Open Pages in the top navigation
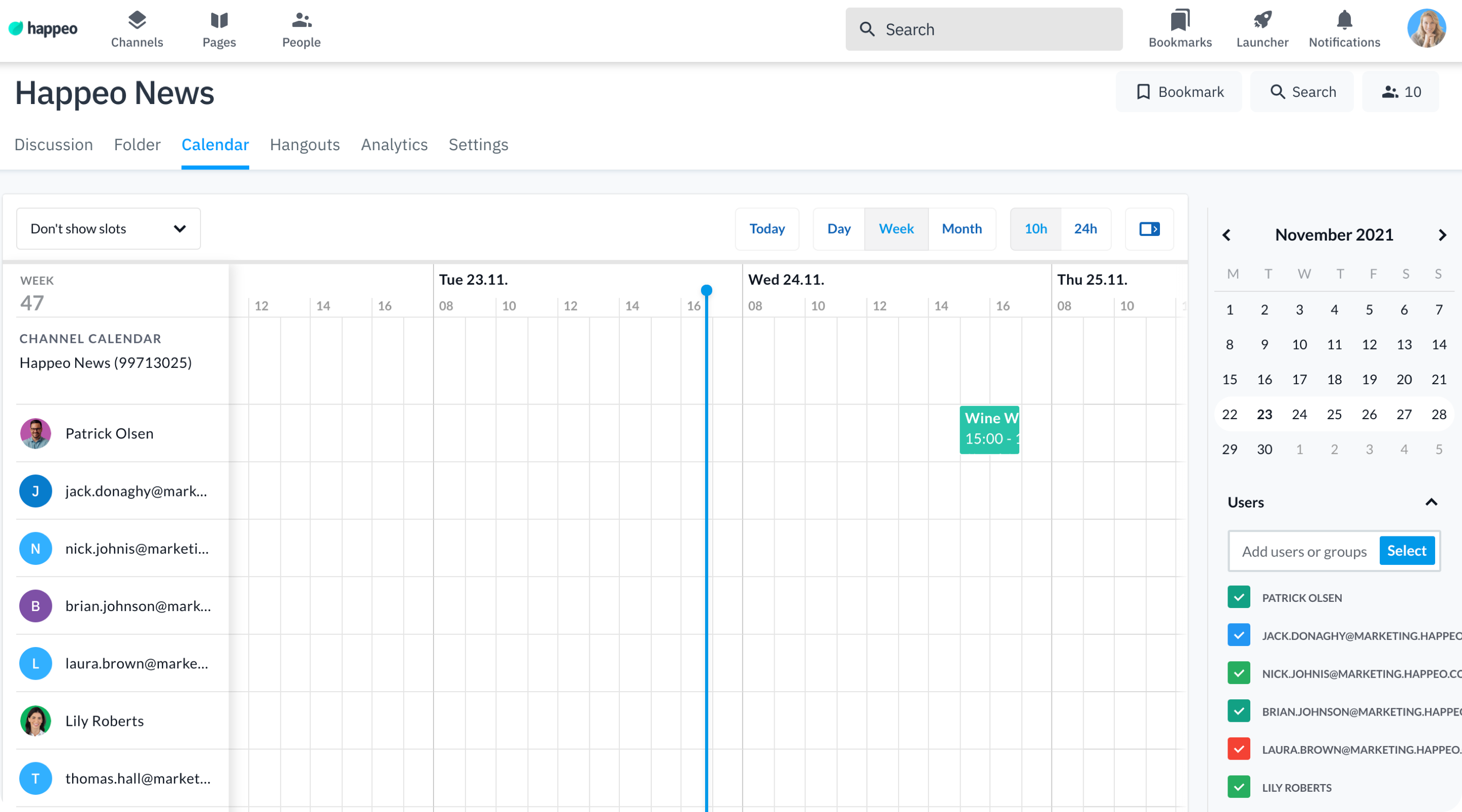Viewport: 1462px width, 812px height. [x=219, y=30]
